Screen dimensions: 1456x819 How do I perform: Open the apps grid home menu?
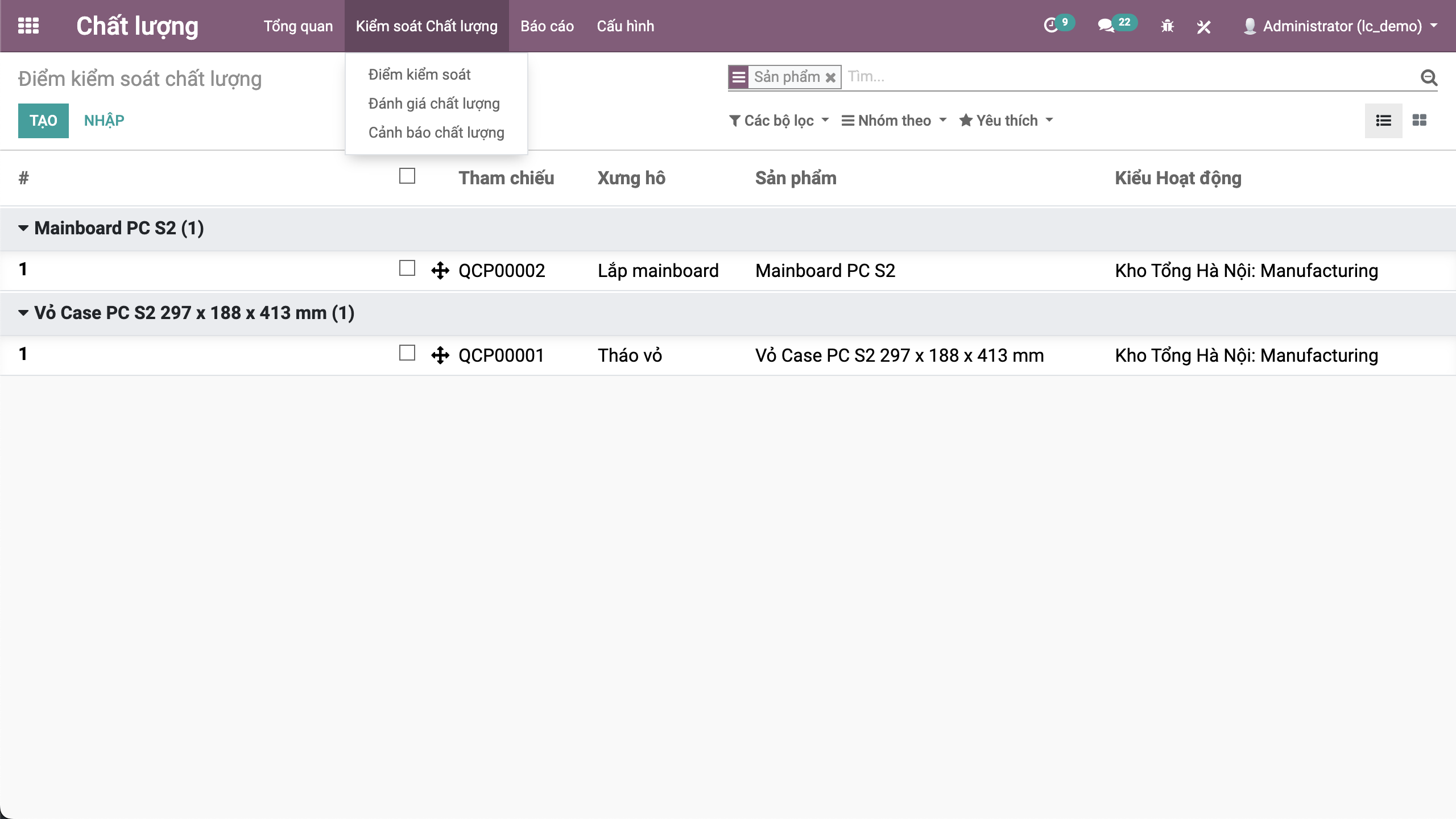tap(28, 26)
